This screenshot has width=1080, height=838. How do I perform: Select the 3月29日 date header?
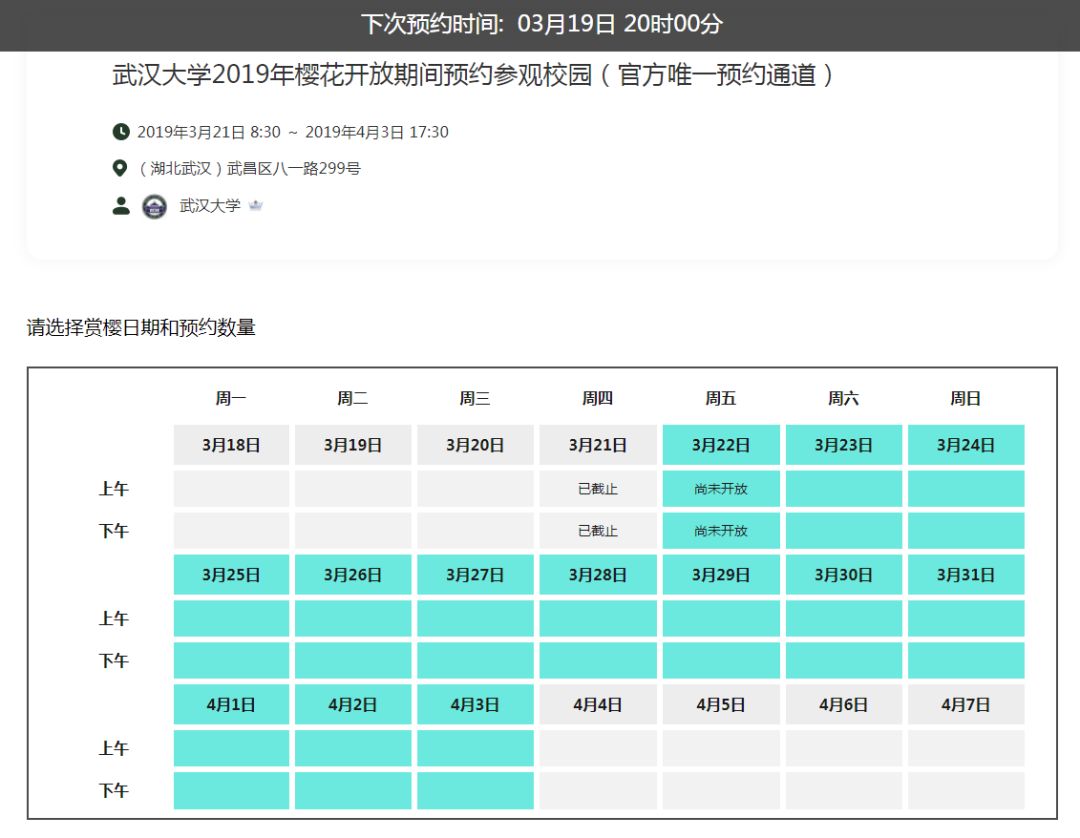point(721,574)
